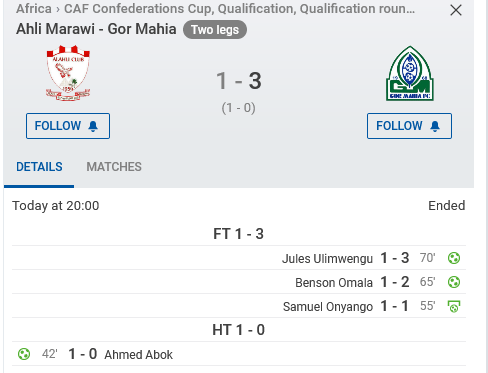Click the Gor Mahia club crest
This screenshot has height=373, width=488.
(x=410, y=73)
